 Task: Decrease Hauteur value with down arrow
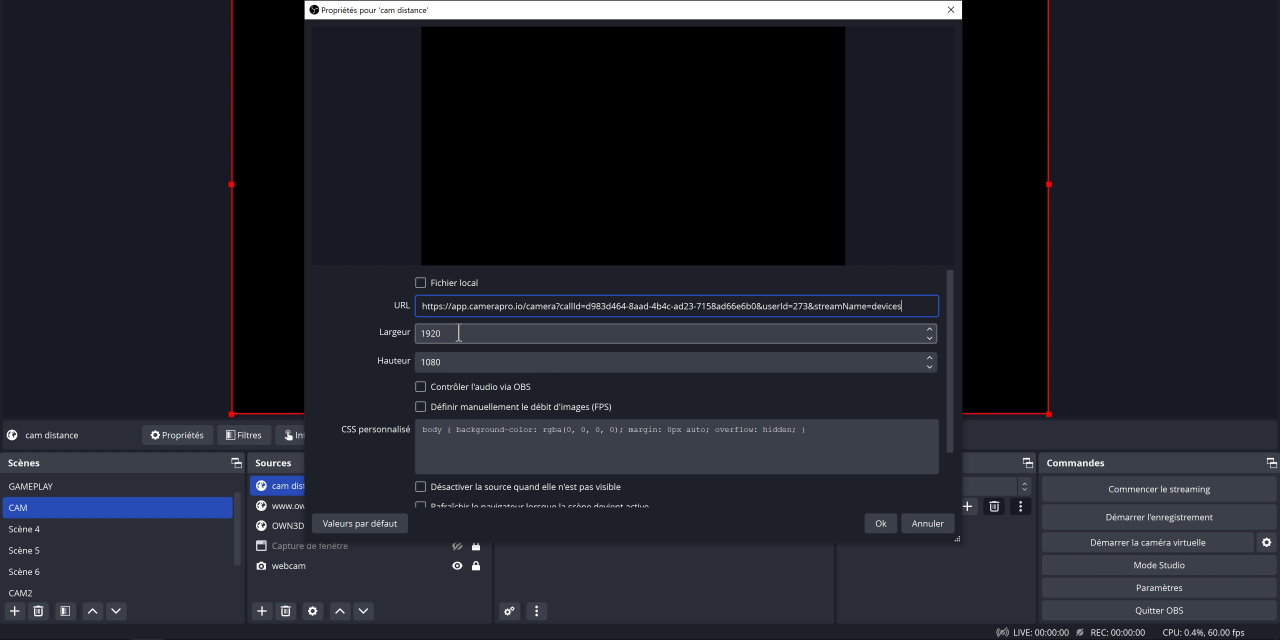click(x=929, y=367)
